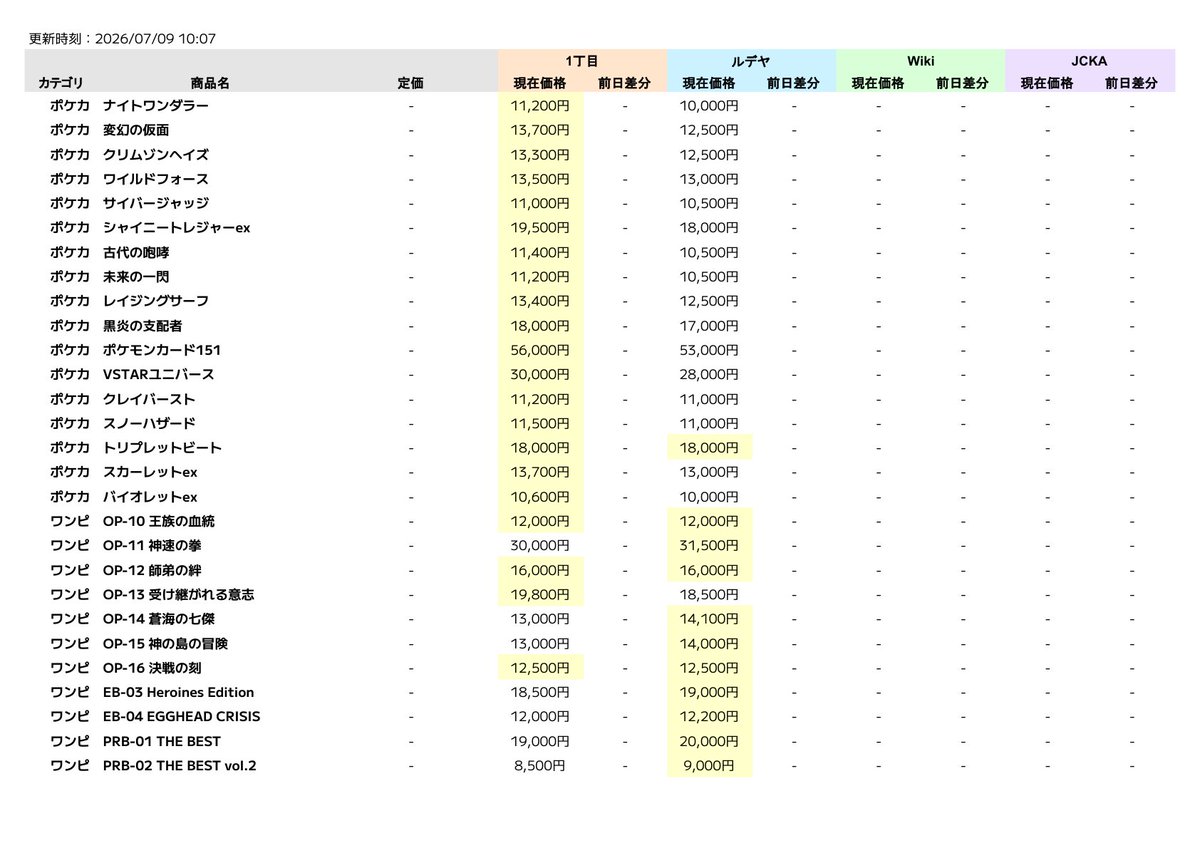
Task: Click the 31,500円 price for OP-11
Action: click(710, 545)
